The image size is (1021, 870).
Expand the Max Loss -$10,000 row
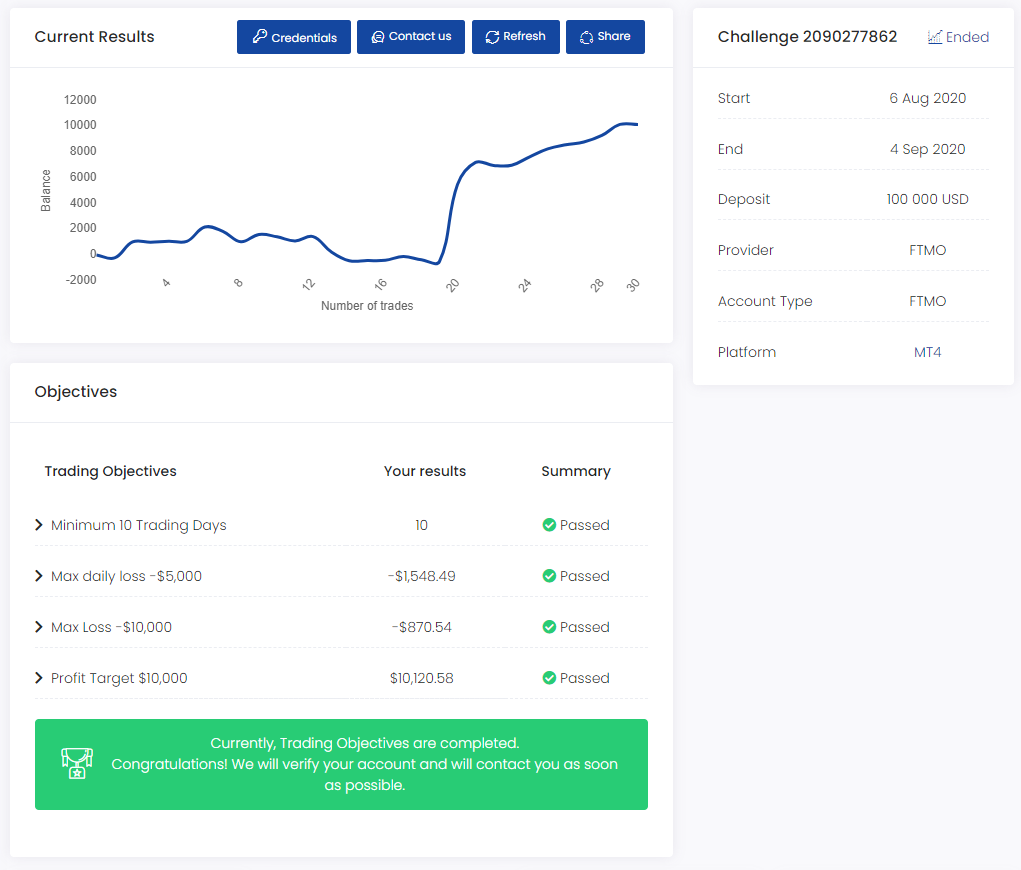[39, 627]
